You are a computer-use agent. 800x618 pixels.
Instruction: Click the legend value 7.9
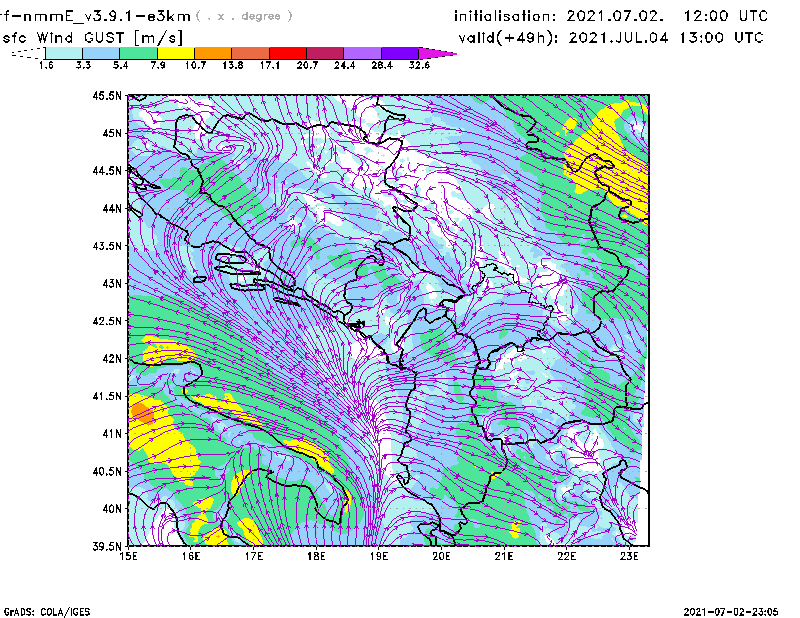[x=158, y=65]
